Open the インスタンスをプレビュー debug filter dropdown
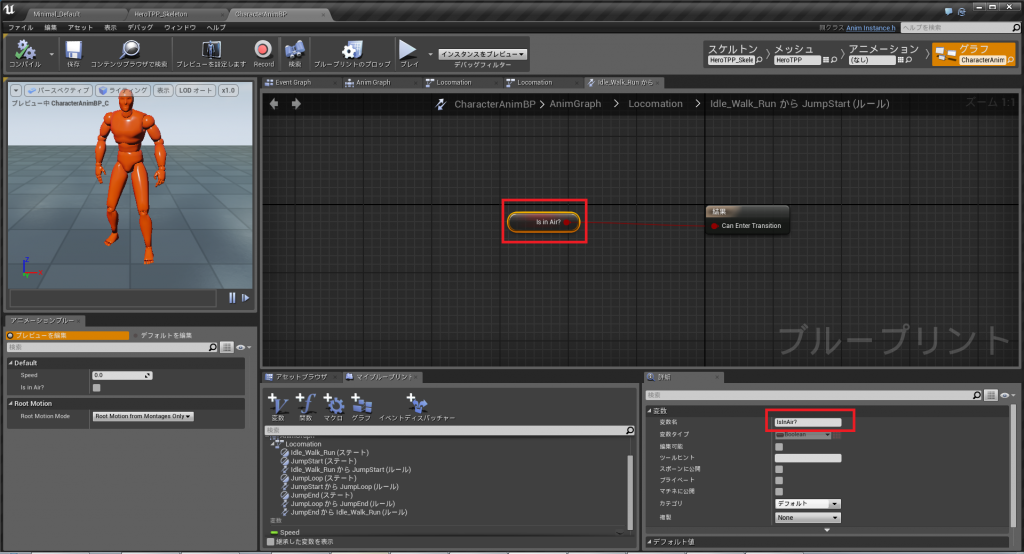Image resolution: width=1024 pixels, height=554 pixels. tap(483, 54)
